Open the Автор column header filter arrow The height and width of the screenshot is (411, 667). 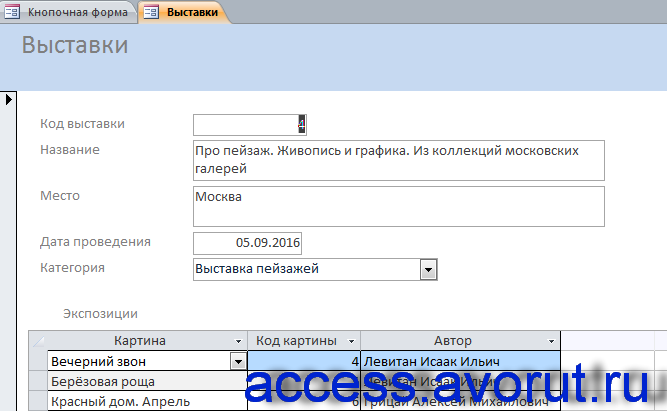pos(551,341)
